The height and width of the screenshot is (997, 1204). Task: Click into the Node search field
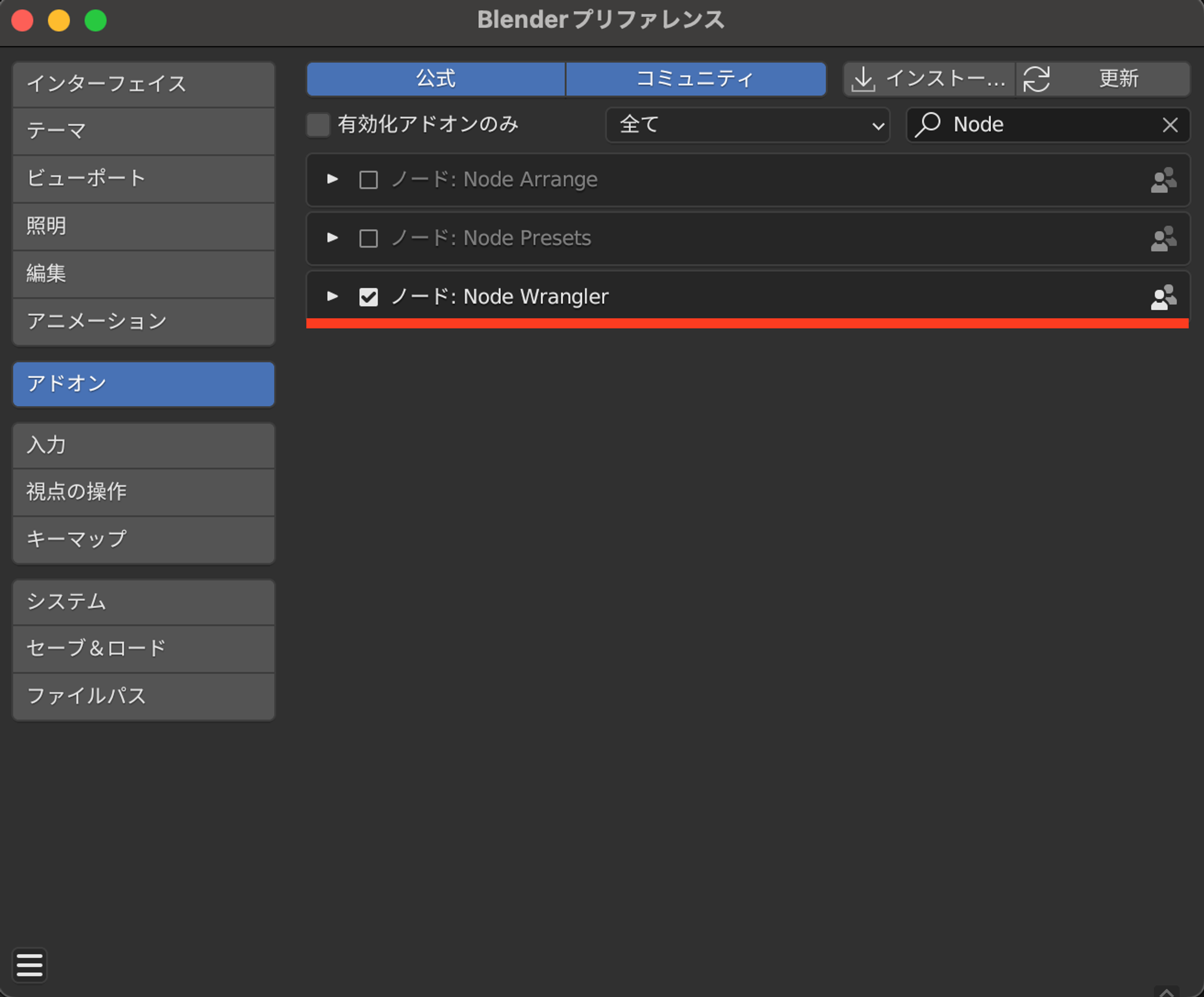pyautogui.click(x=1048, y=125)
